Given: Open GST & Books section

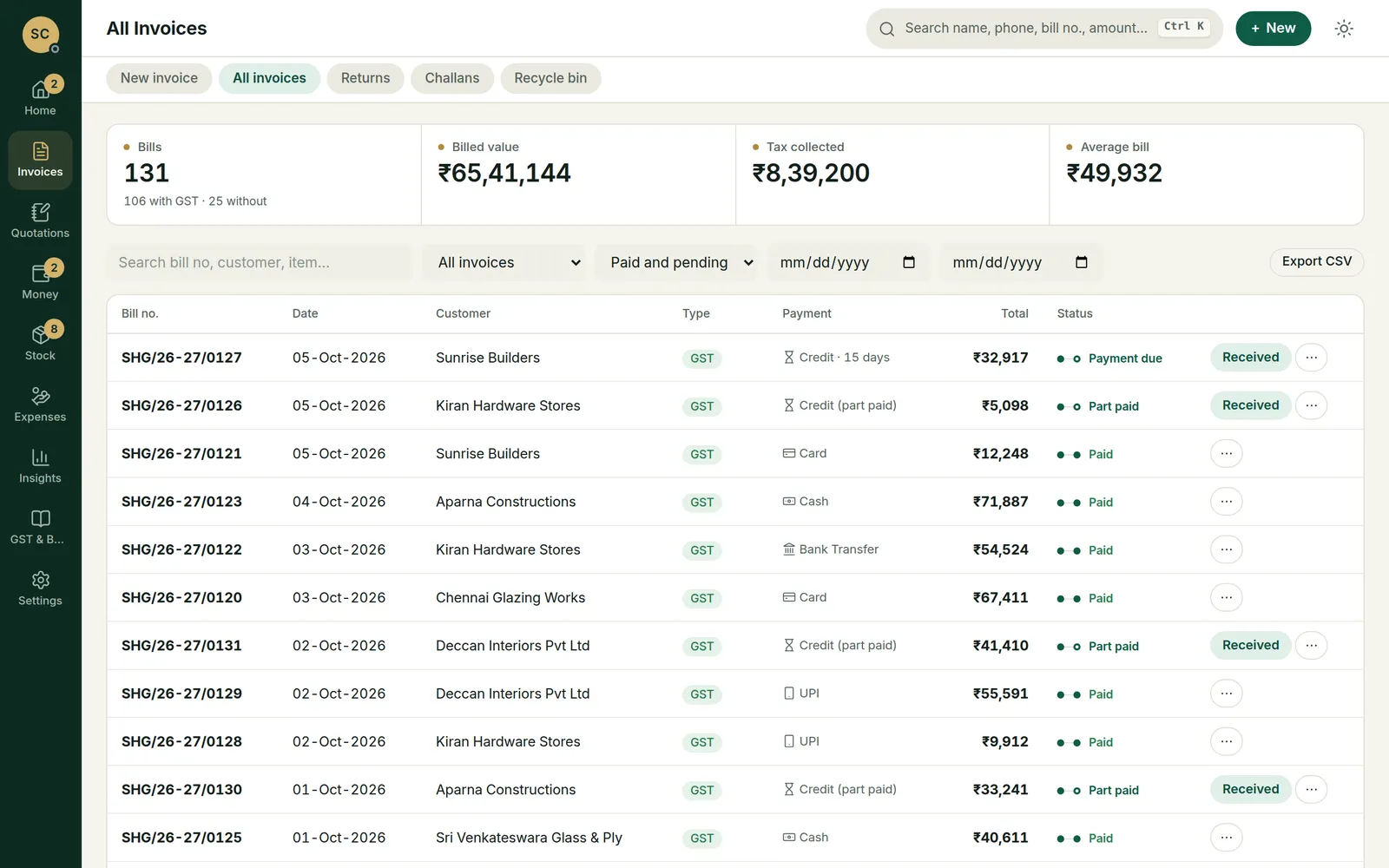Looking at the screenshot, I should click(40, 528).
